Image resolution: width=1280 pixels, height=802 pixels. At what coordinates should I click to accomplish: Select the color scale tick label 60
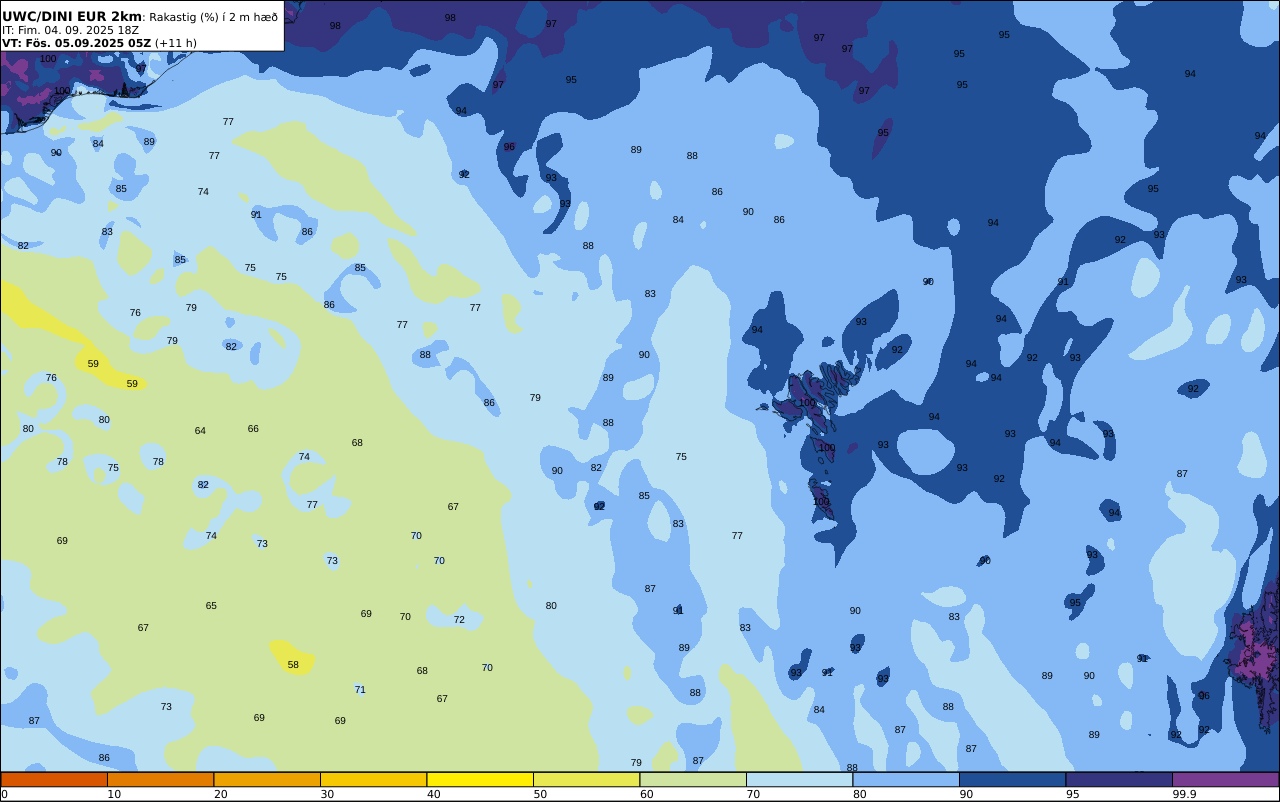646,794
